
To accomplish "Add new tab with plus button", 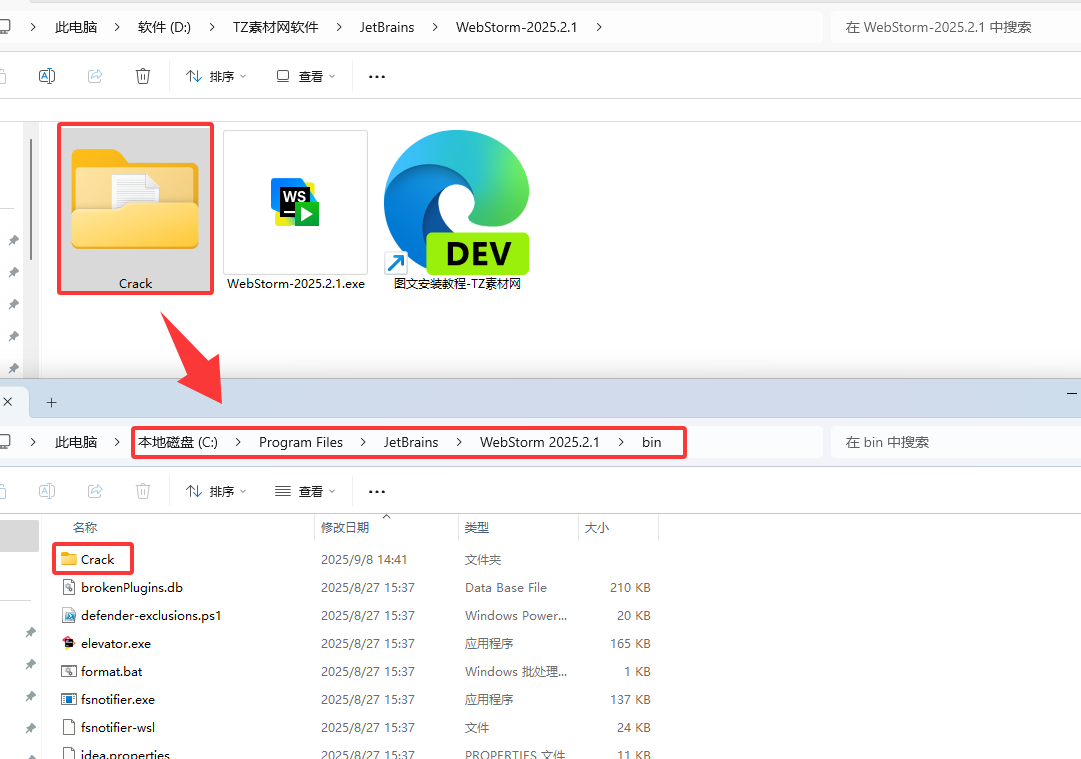I will pyautogui.click(x=52, y=403).
